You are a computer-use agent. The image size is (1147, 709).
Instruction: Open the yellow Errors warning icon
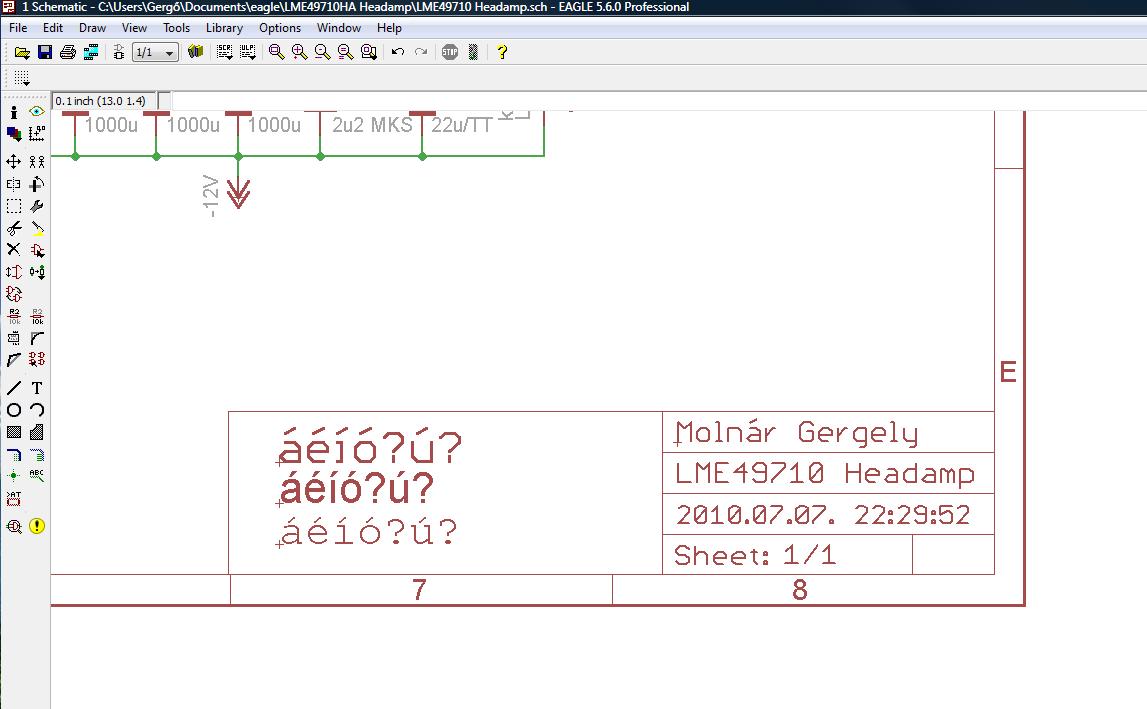click(37, 526)
